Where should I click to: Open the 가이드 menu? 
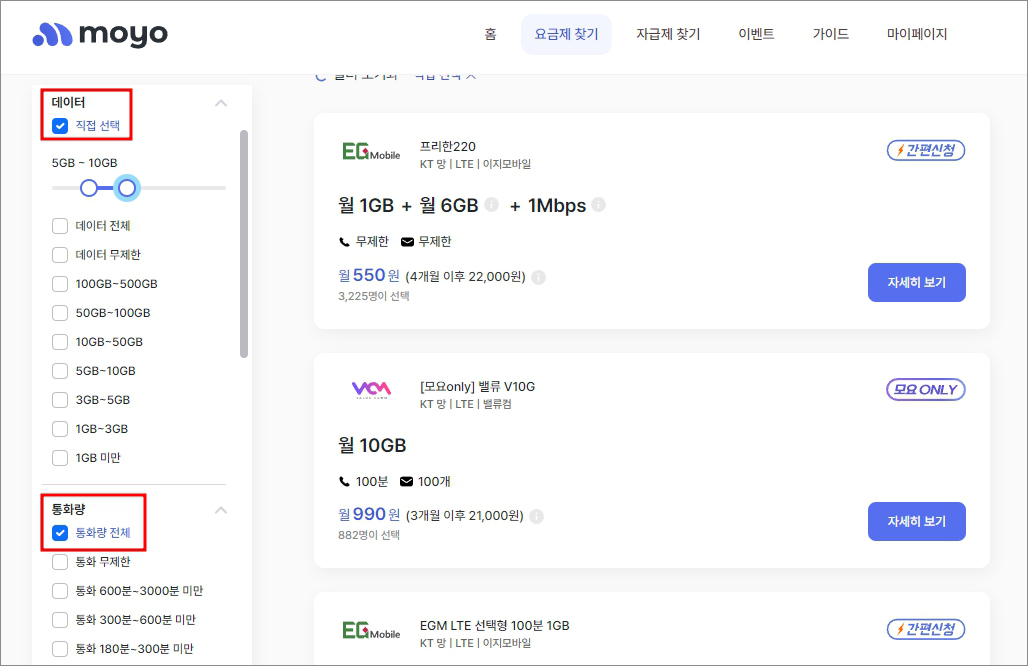tap(831, 34)
